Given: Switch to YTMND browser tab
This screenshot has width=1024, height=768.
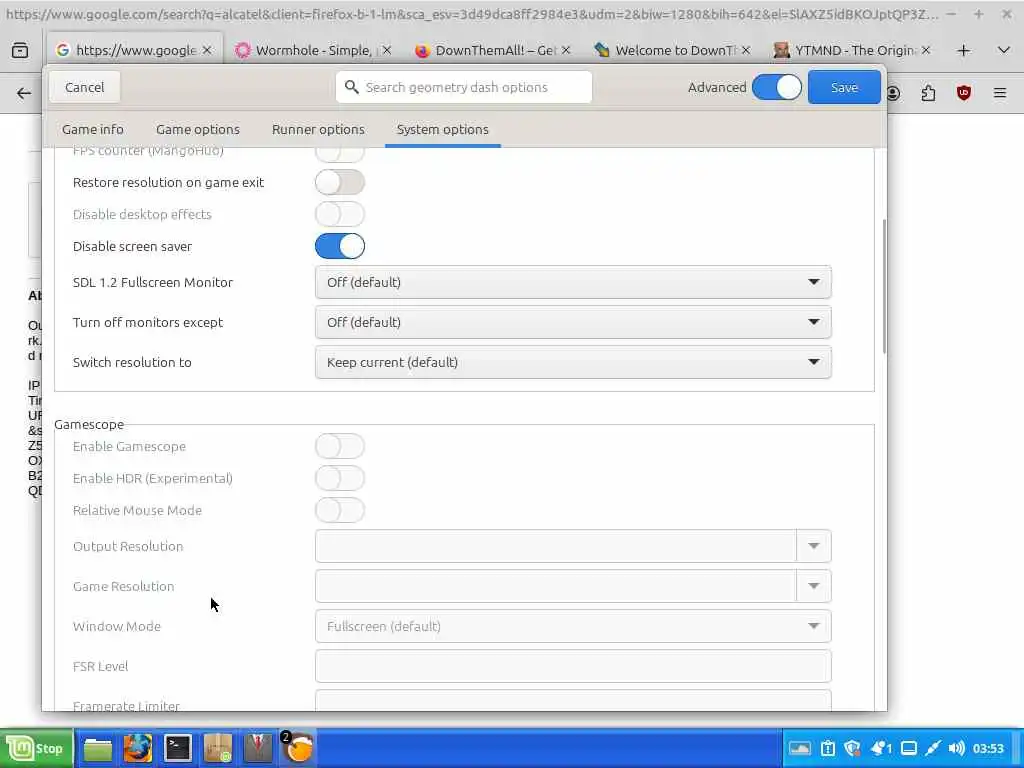Looking at the screenshot, I should point(850,50).
